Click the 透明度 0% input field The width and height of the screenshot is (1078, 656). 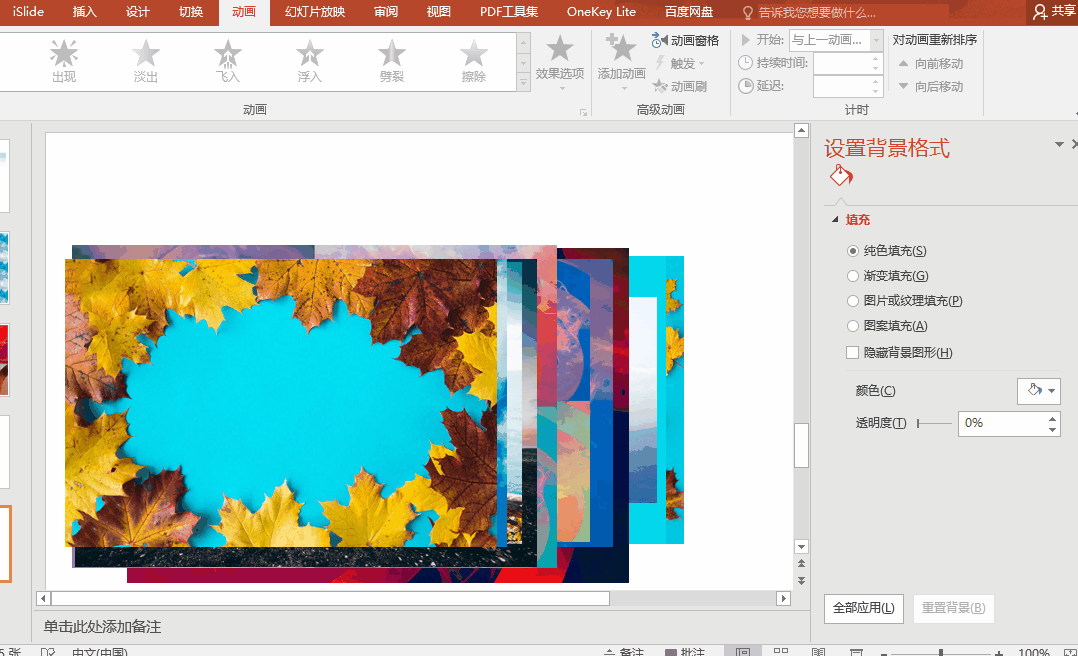pyautogui.click(x=1002, y=424)
